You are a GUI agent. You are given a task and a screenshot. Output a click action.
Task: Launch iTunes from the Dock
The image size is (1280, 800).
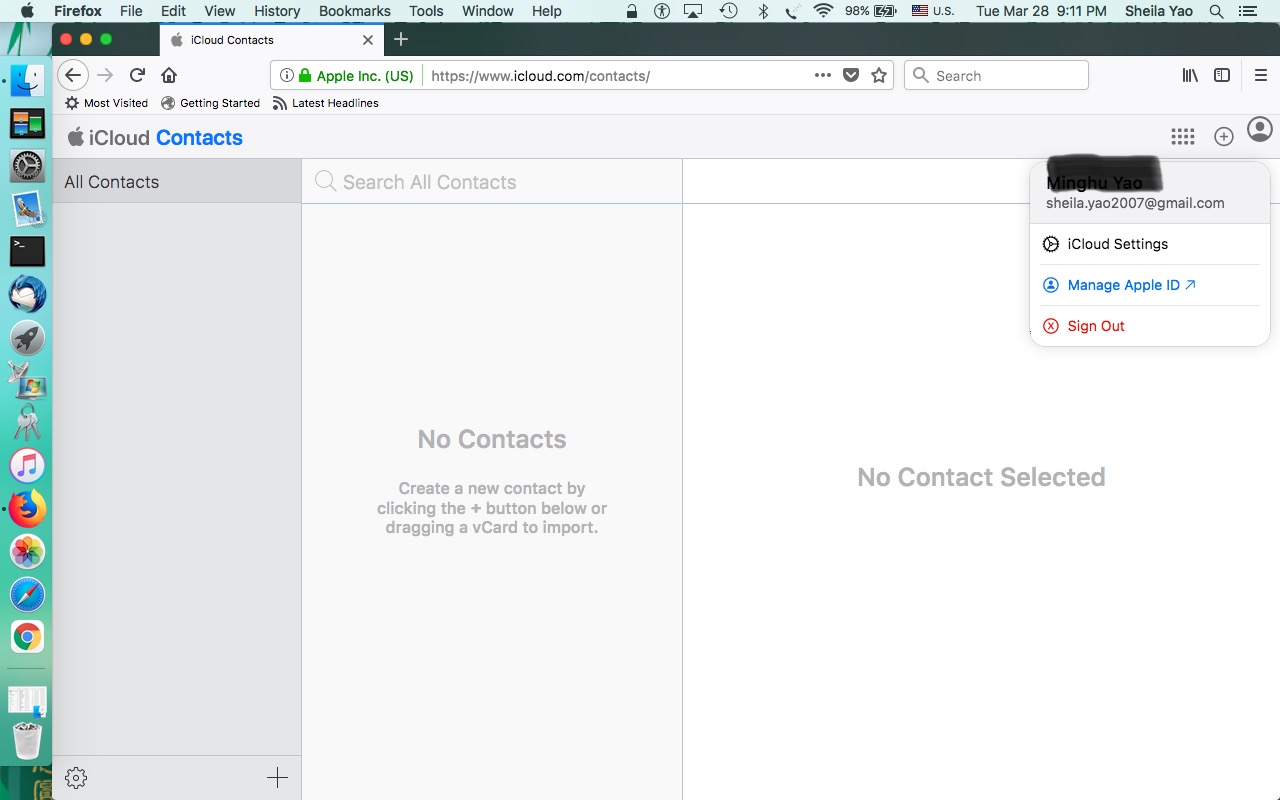pos(28,466)
